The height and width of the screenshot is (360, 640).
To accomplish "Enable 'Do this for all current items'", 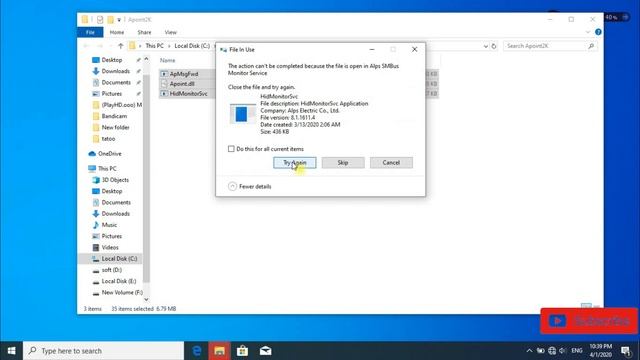I will coord(231,149).
